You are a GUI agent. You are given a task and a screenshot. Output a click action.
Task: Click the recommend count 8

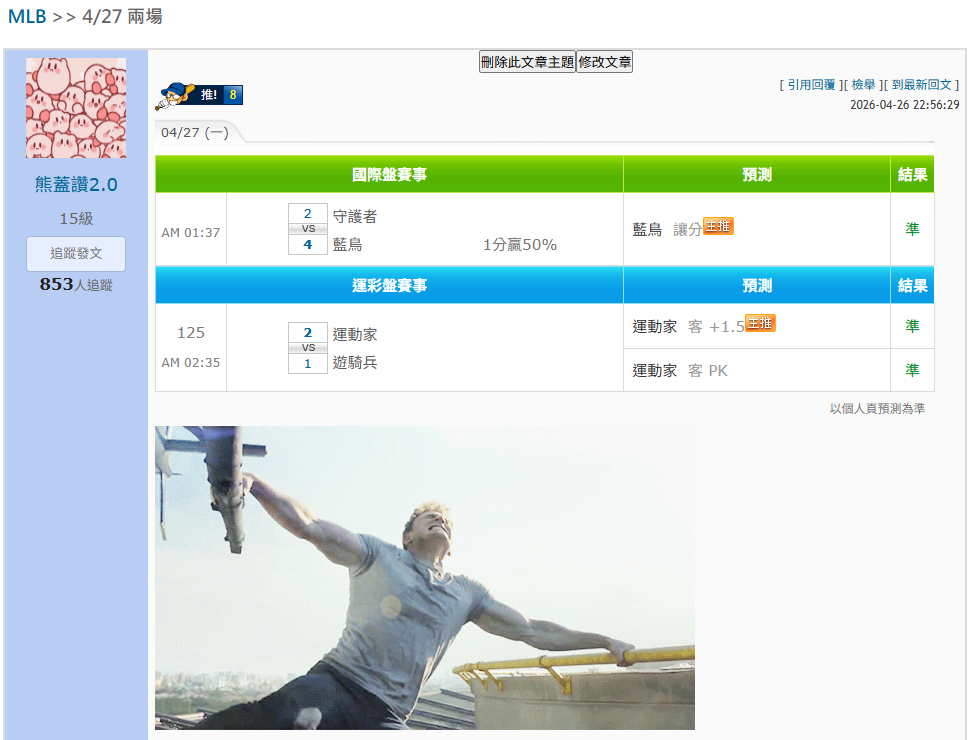click(x=233, y=95)
